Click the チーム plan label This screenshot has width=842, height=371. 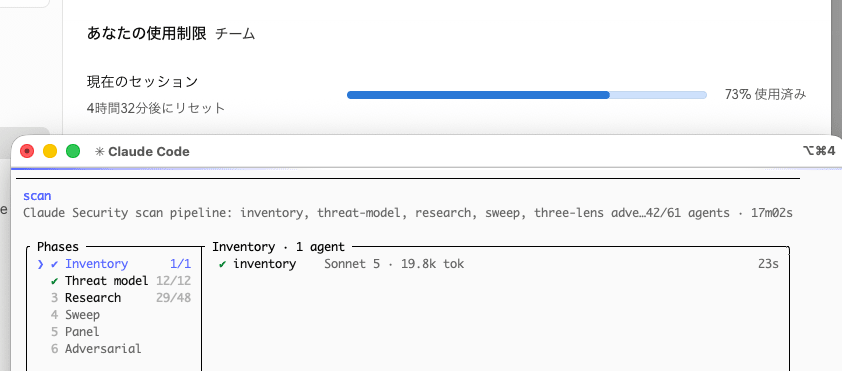pos(235,34)
